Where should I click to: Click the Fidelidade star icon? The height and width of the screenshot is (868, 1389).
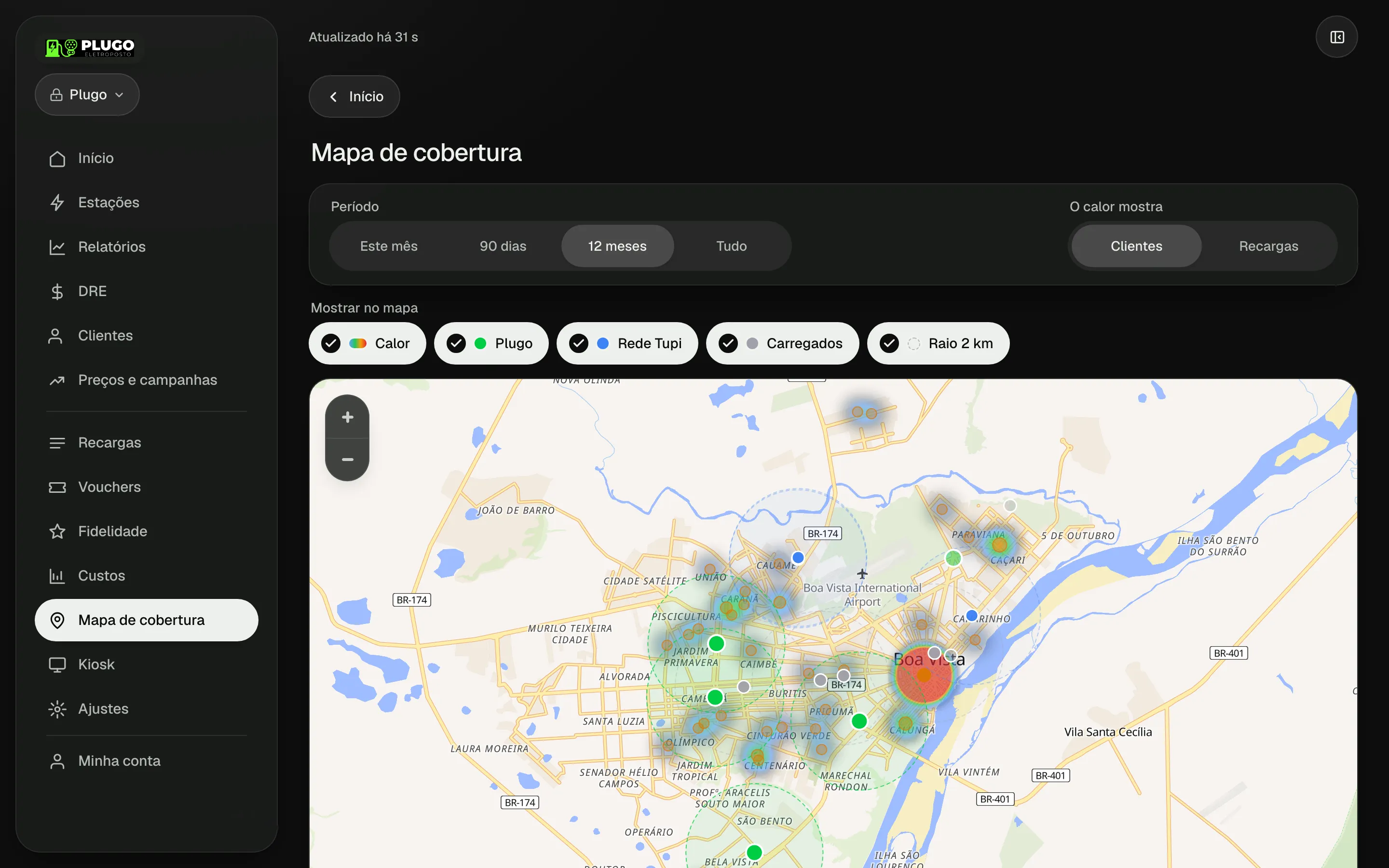pos(57,531)
